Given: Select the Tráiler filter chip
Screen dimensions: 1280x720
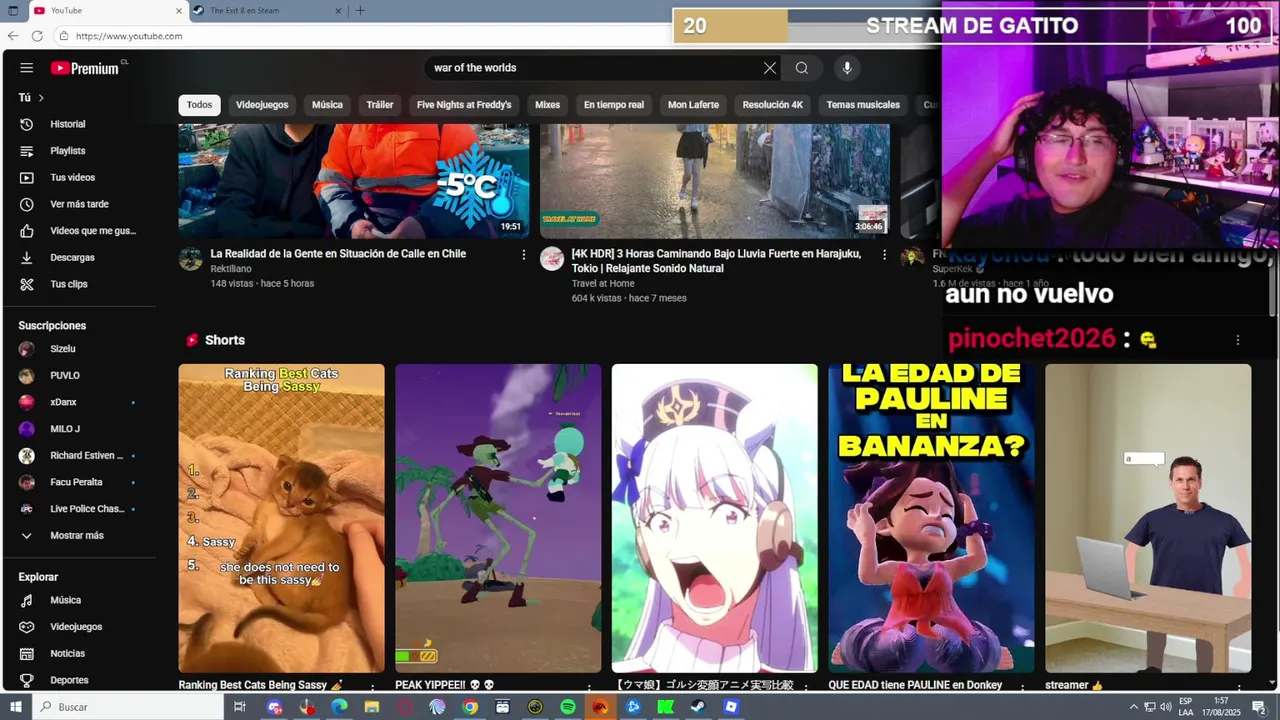Looking at the screenshot, I should (380, 105).
